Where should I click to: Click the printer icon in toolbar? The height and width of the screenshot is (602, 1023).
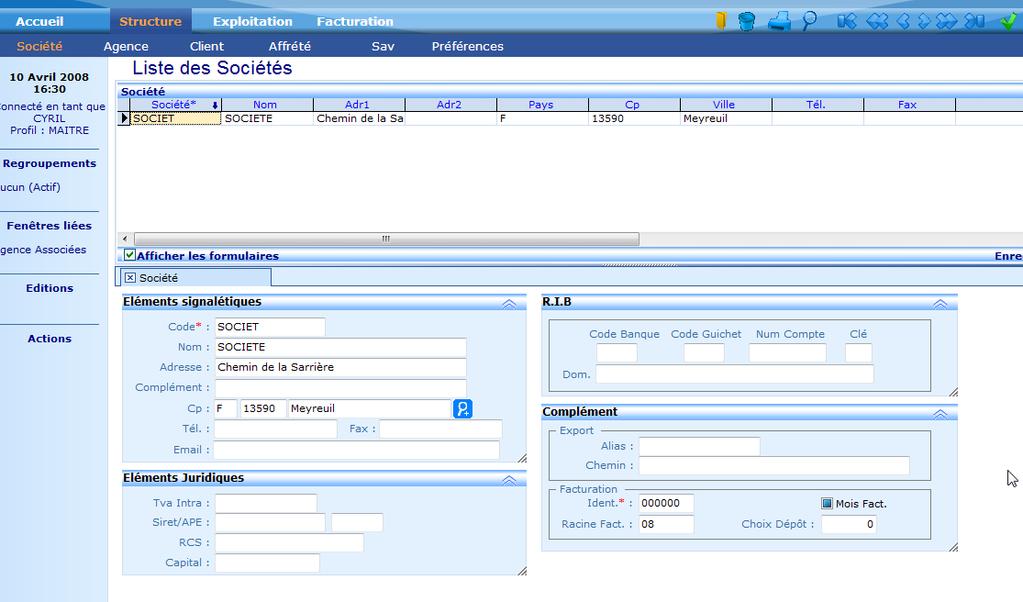(779, 21)
